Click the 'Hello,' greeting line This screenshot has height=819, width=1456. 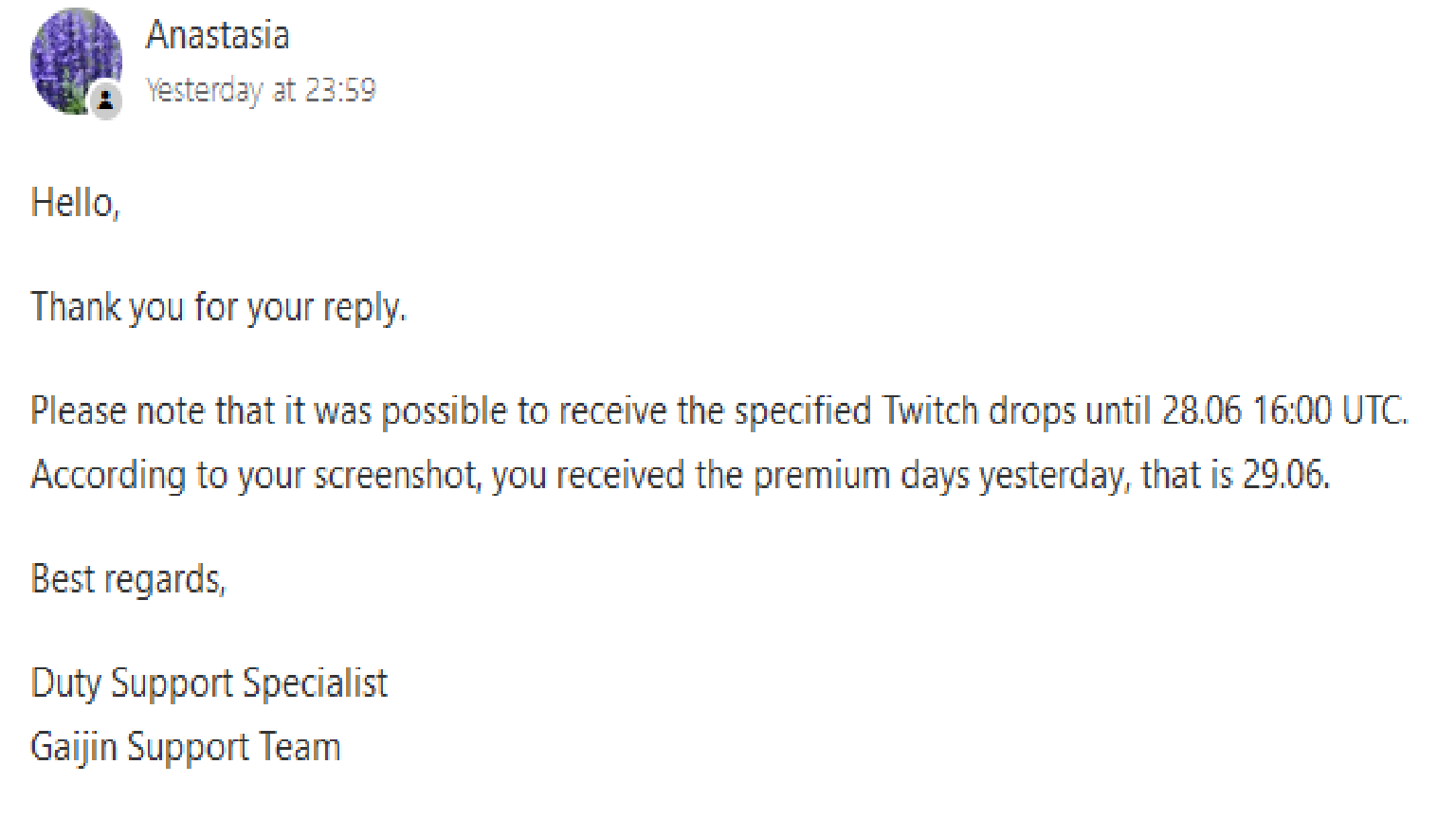point(75,203)
